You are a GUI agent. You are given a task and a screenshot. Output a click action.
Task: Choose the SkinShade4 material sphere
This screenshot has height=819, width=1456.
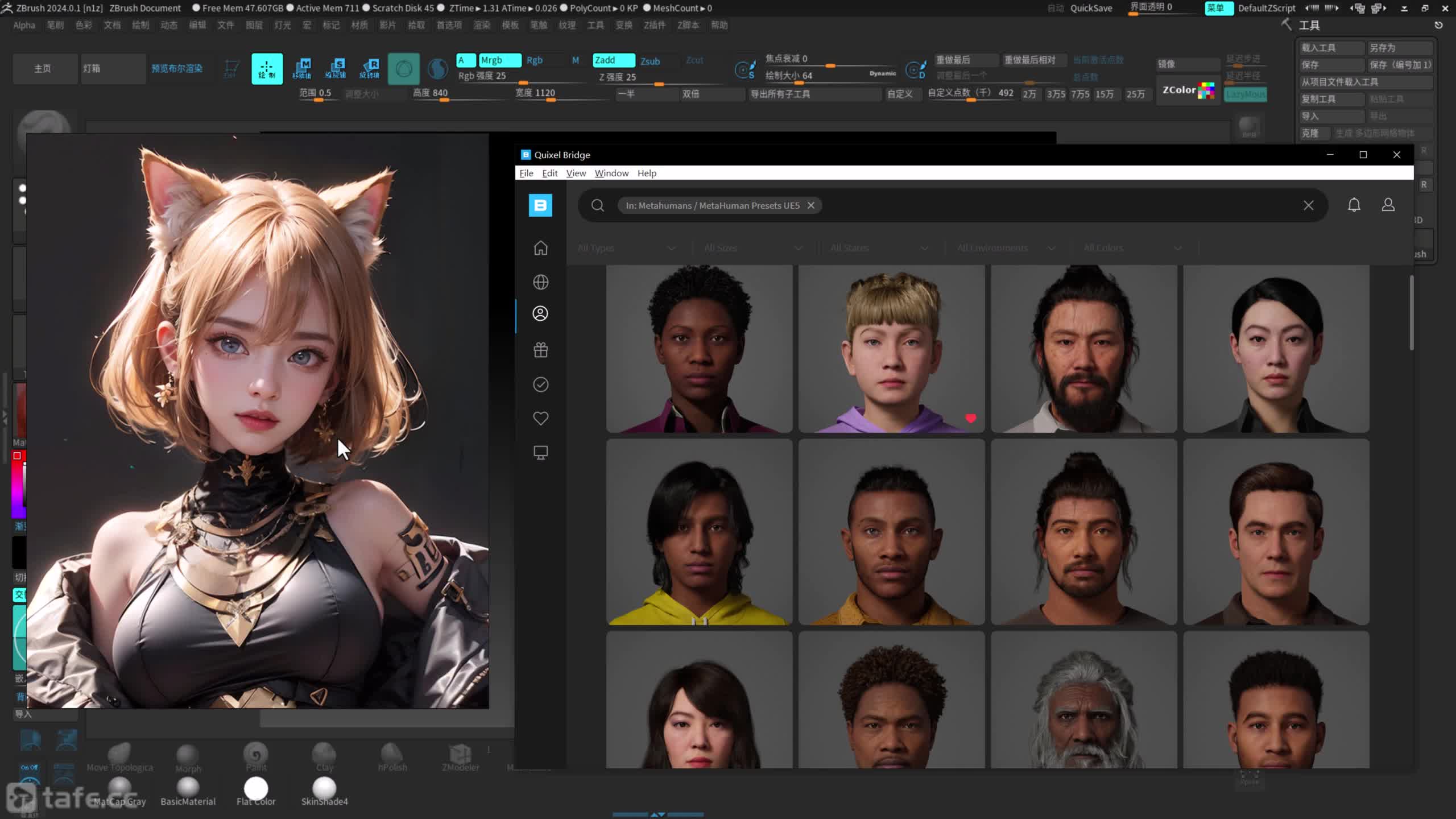point(324,791)
